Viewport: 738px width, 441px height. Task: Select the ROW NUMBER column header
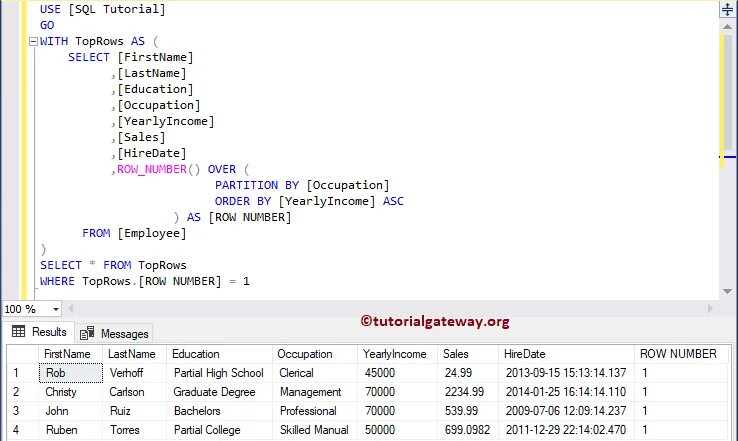click(x=682, y=354)
